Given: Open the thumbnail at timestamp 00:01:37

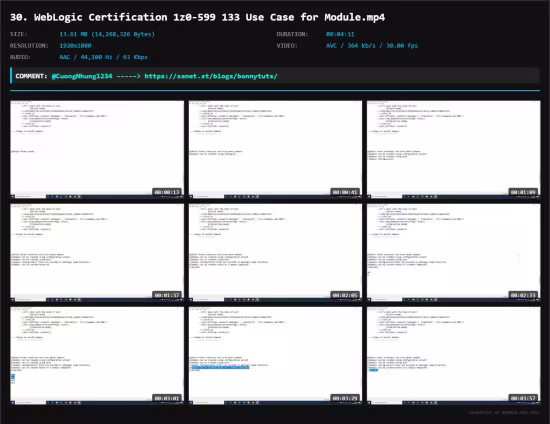Looking at the screenshot, I should [x=97, y=253].
